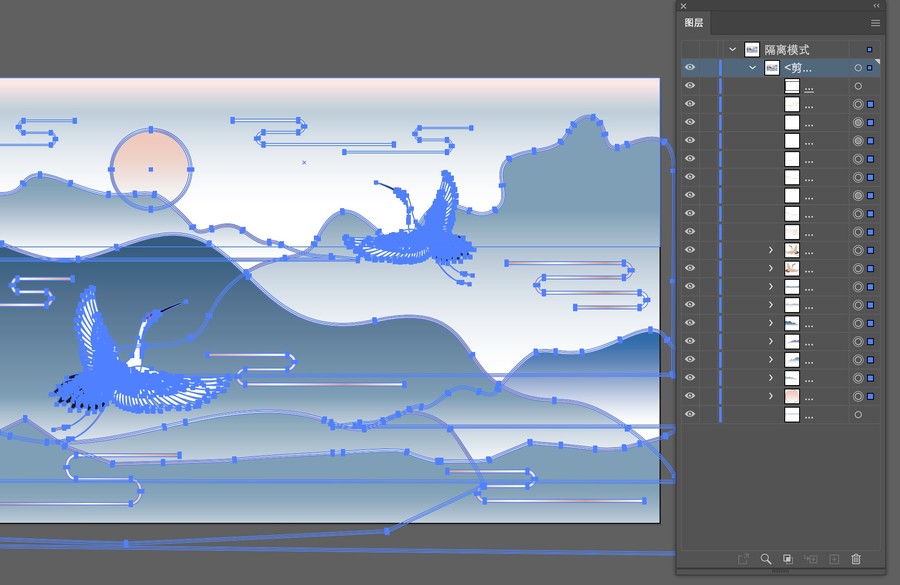Select the <剪... layer name

[798, 68]
